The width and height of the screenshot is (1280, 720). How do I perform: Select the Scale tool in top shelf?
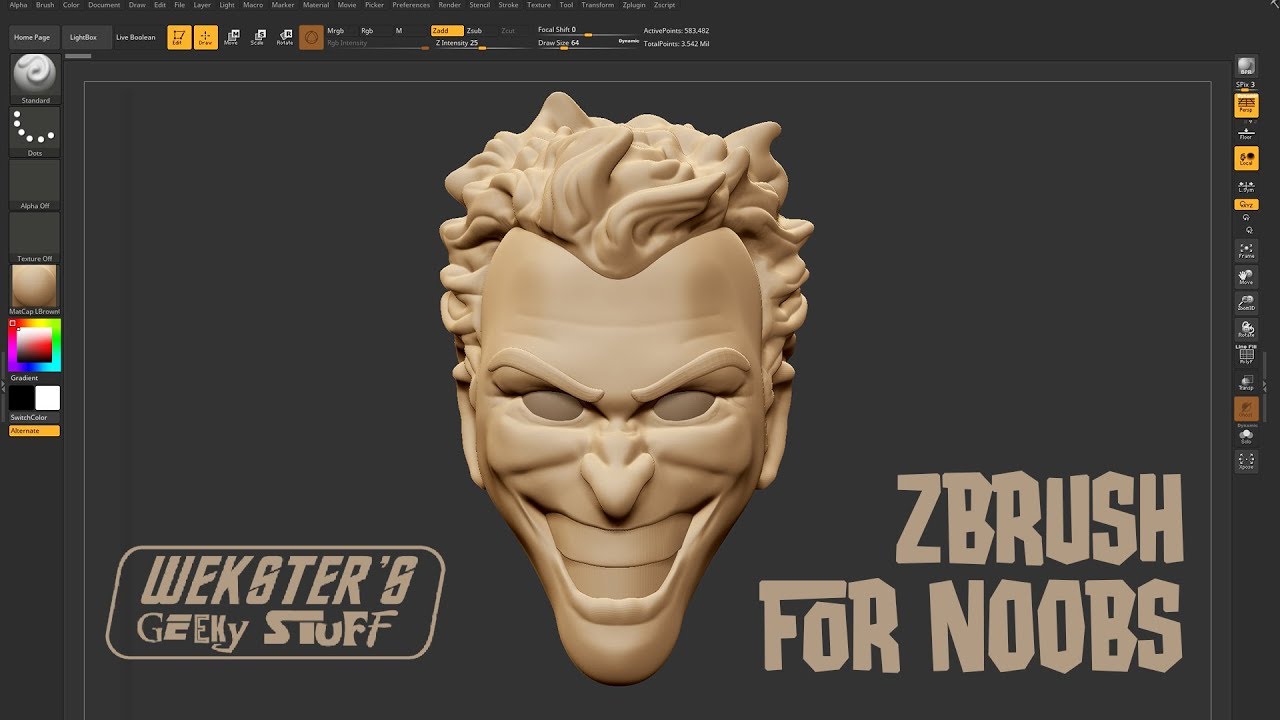pos(258,38)
